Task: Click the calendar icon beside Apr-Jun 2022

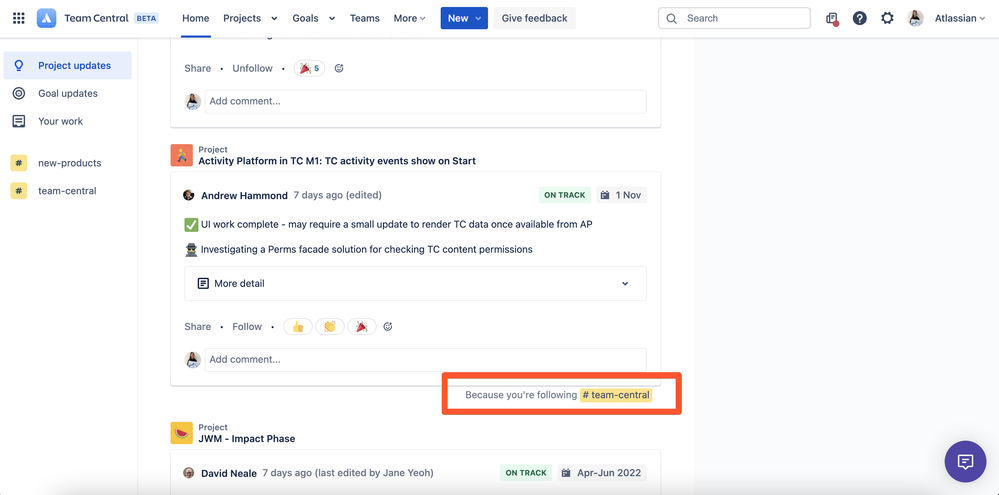Action: pos(566,473)
